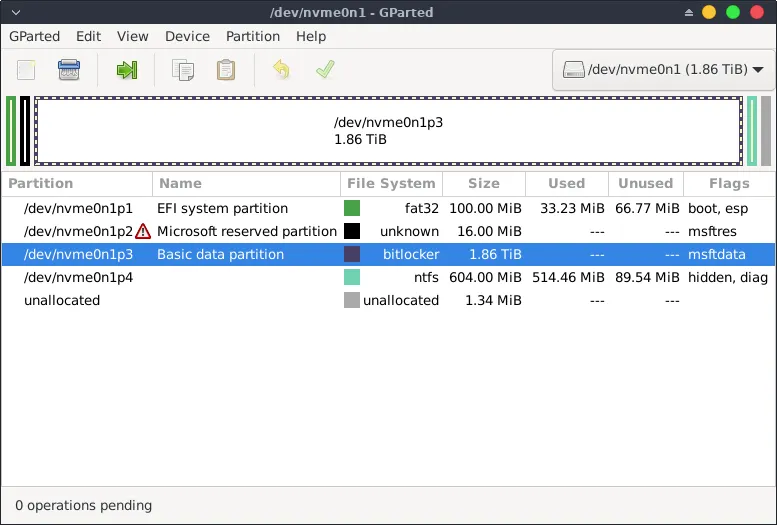Click the Delete partition toolbar icon
The image size is (777, 525).
69,70
